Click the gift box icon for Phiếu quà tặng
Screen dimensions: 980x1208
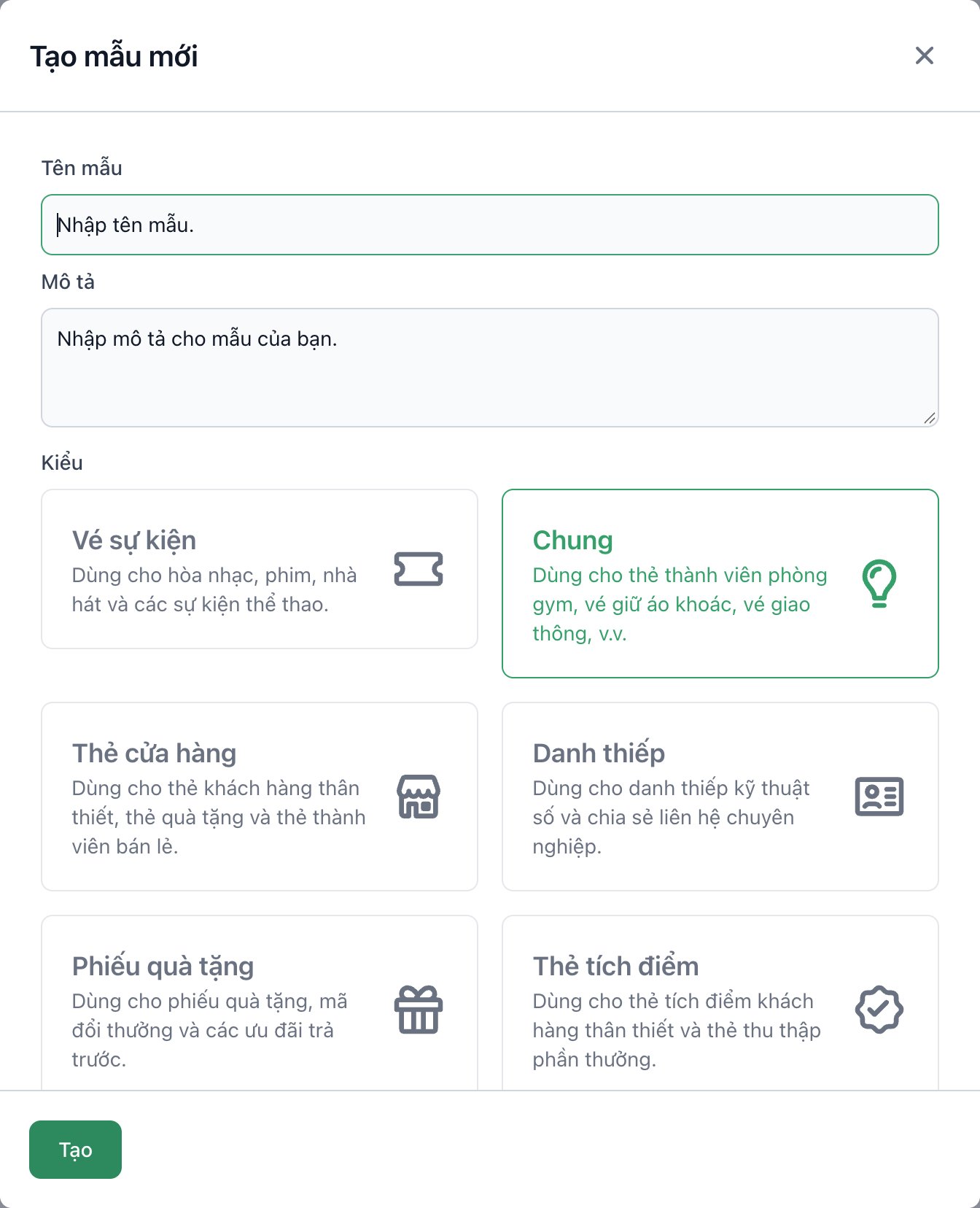point(419,1010)
